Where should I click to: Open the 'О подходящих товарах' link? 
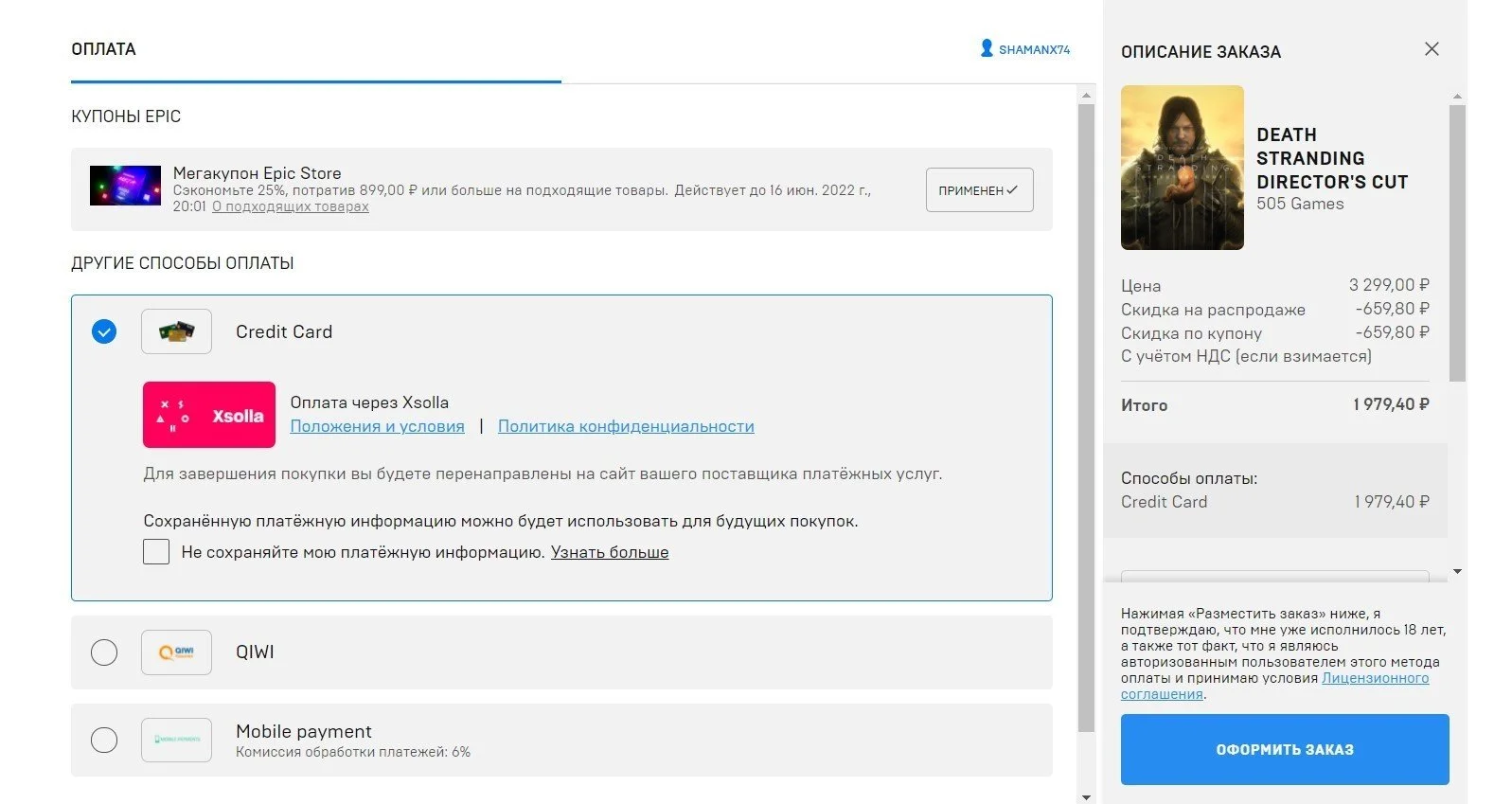point(291,206)
